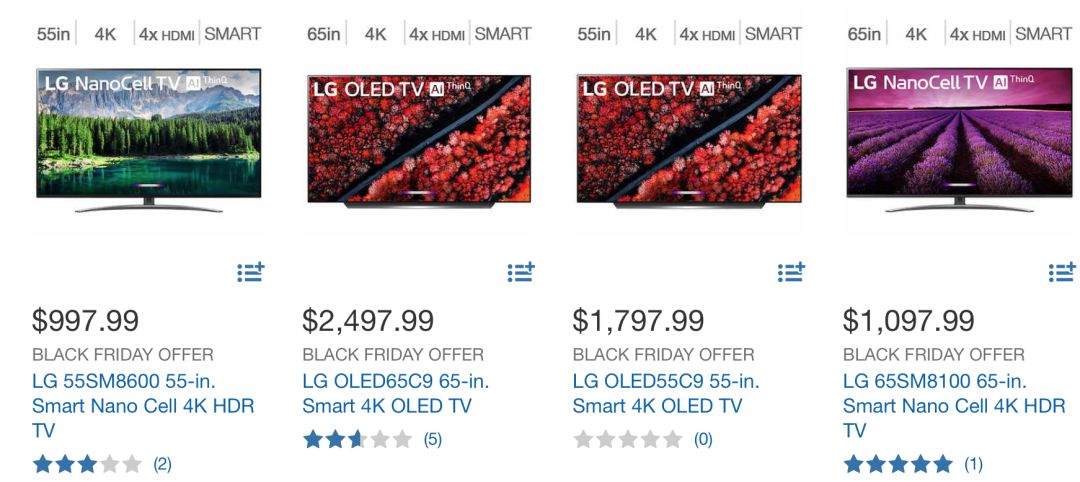Open the (5) reviews count

433,439
